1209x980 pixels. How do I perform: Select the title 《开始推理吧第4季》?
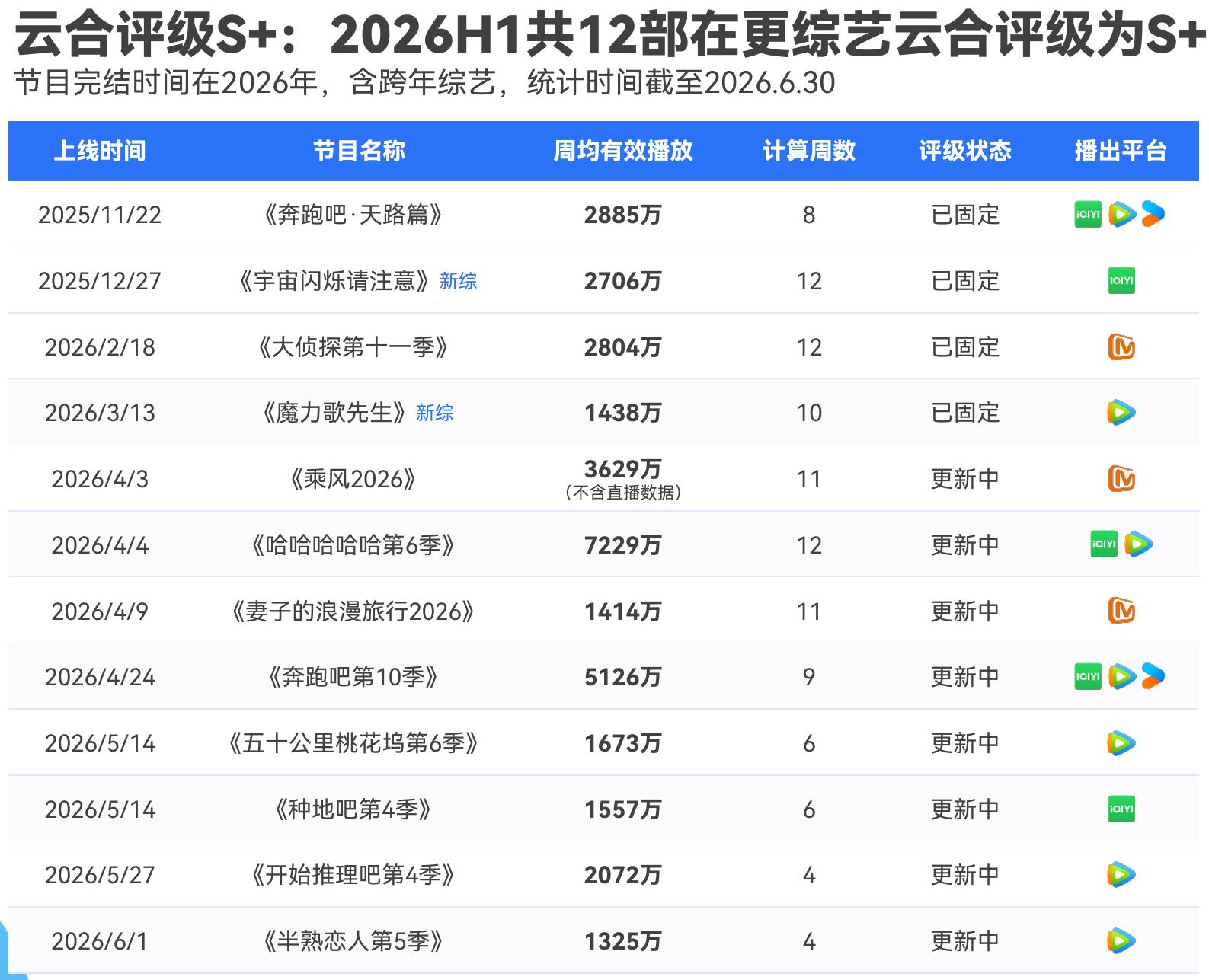click(x=353, y=875)
